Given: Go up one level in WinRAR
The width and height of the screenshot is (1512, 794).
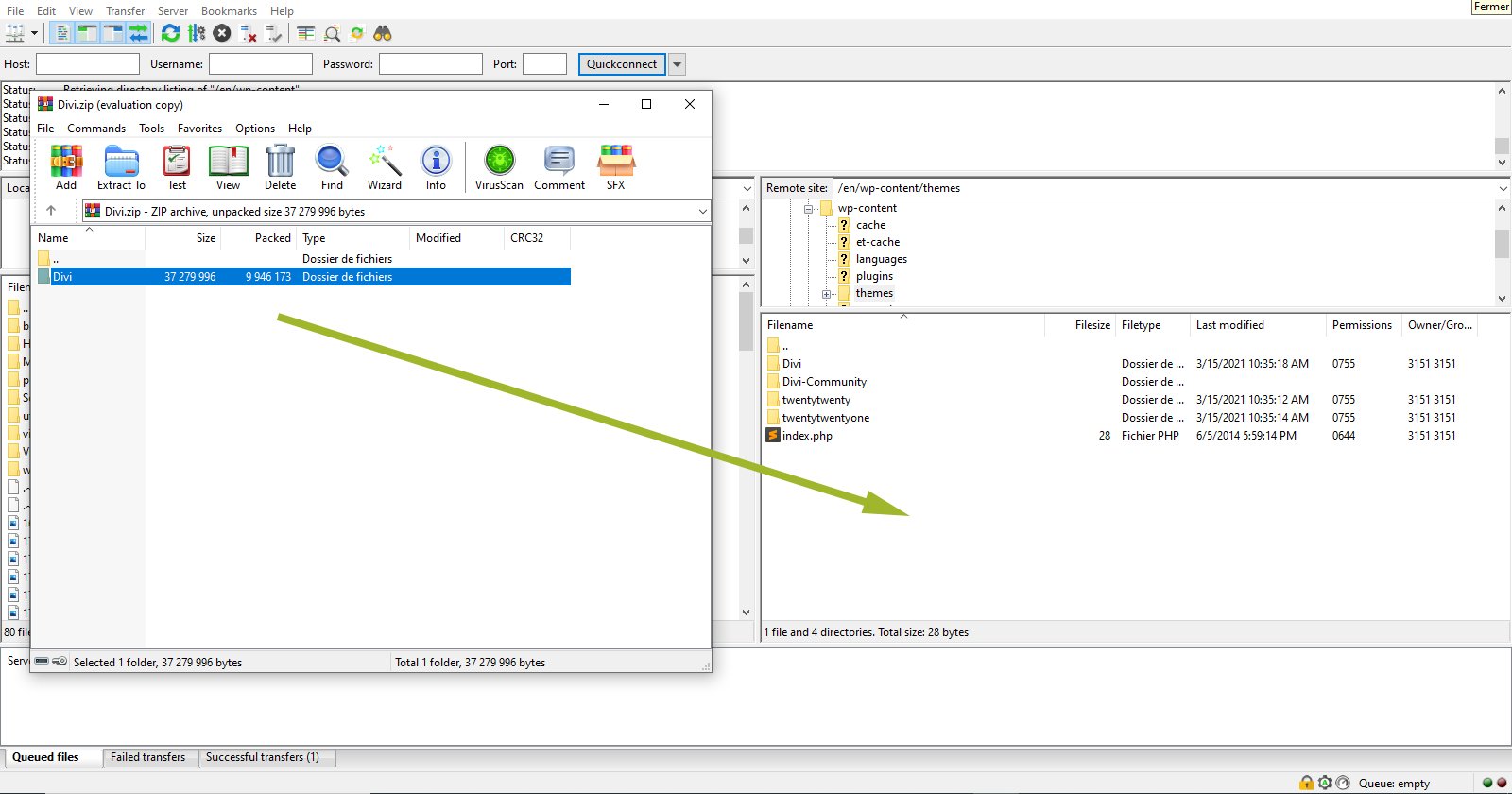Looking at the screenshot, I should 51,211.
